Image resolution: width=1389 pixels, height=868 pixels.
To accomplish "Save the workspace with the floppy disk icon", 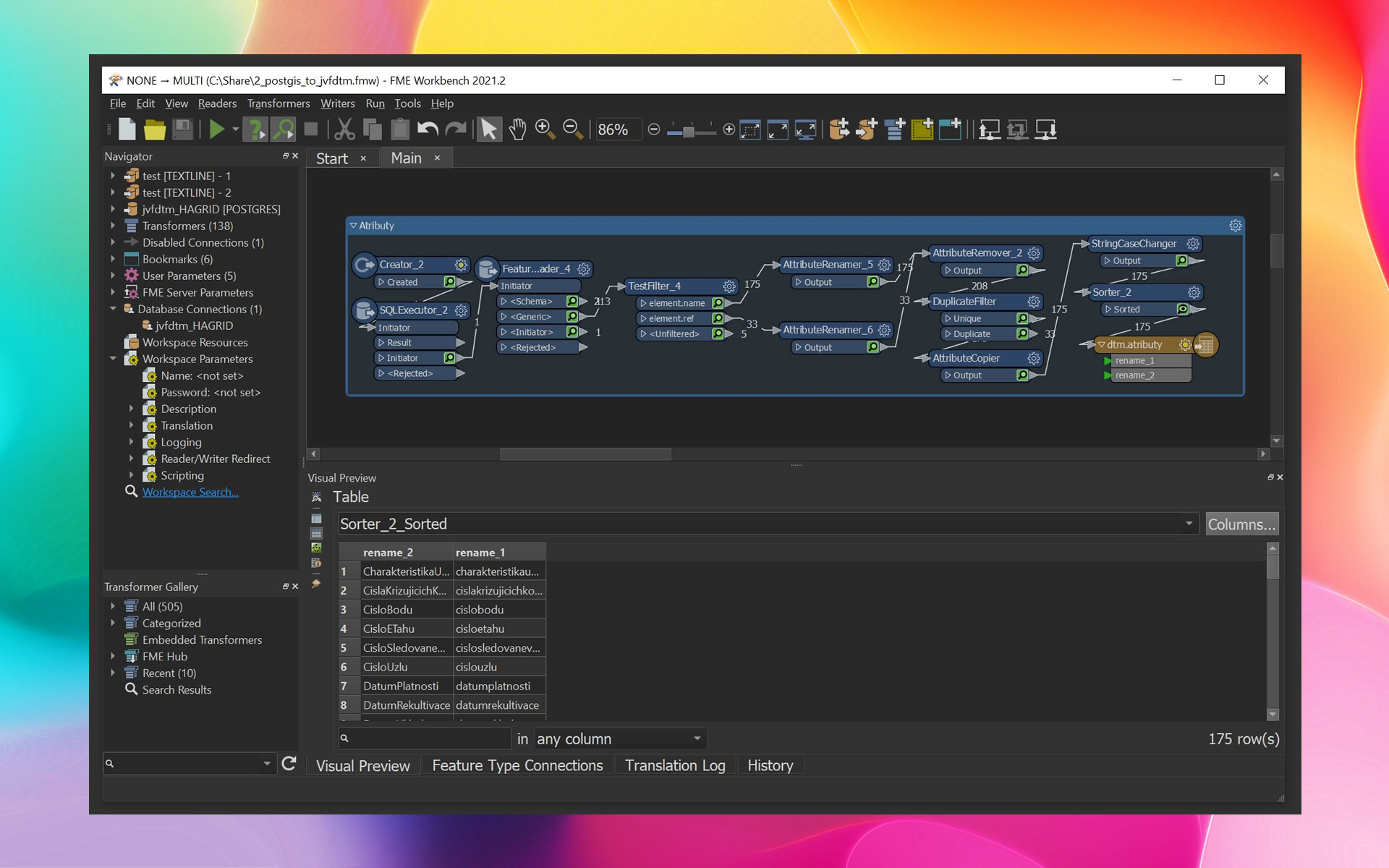I will pos(182,129).
